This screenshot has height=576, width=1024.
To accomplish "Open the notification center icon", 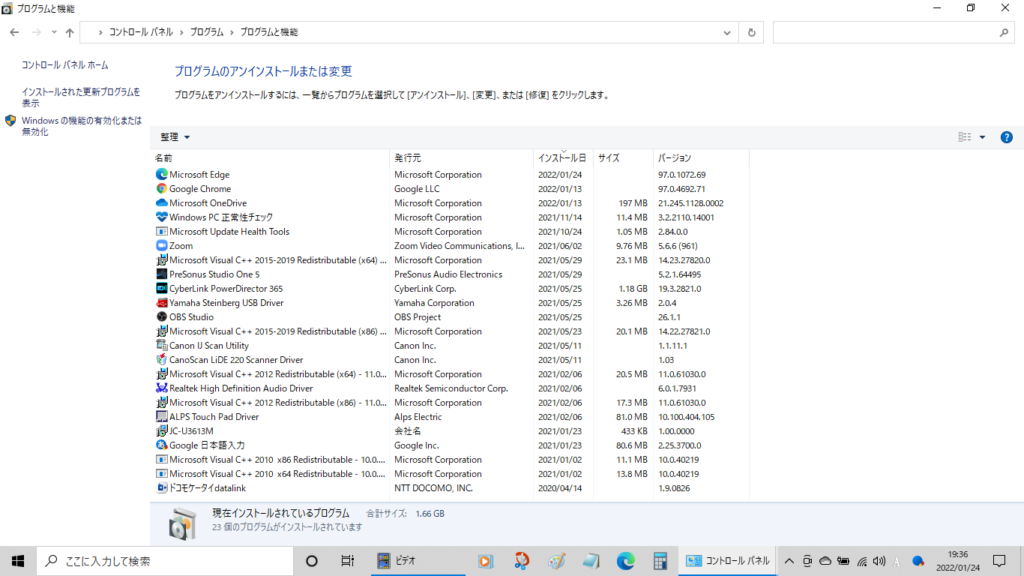I will 999,561.
